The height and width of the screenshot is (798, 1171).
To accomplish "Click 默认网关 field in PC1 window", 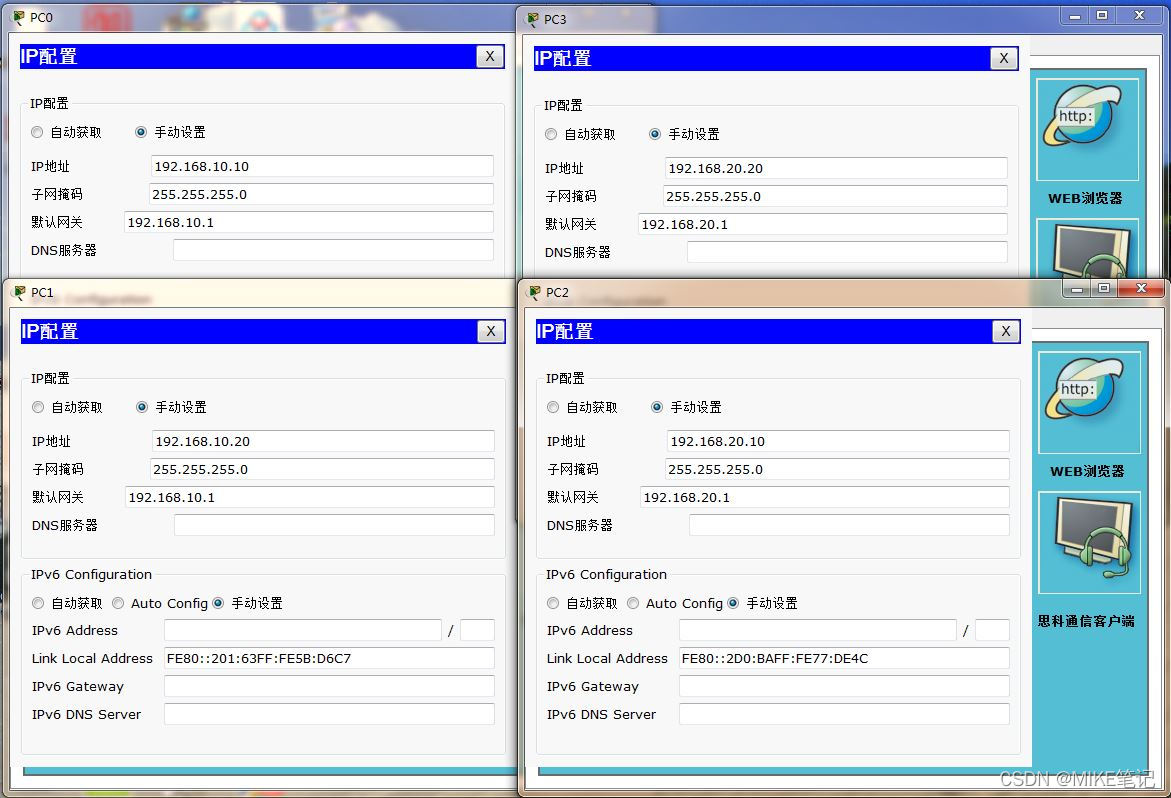I will (x=309, y=497).
